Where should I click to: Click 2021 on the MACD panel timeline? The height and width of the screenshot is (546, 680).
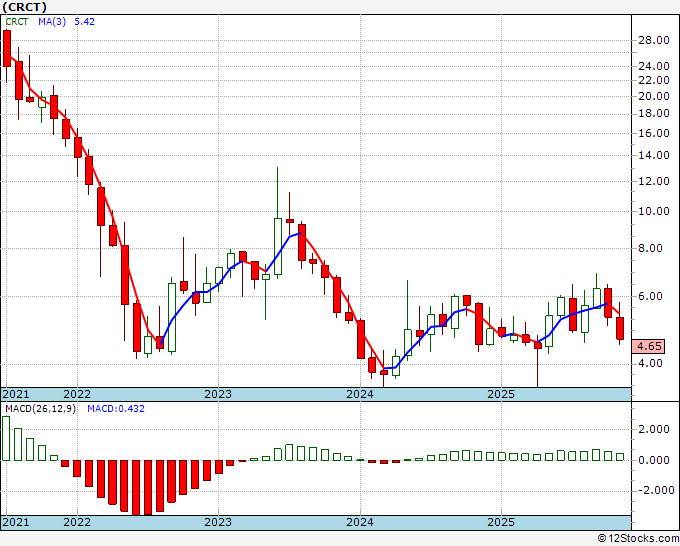(x=16, y=522)
